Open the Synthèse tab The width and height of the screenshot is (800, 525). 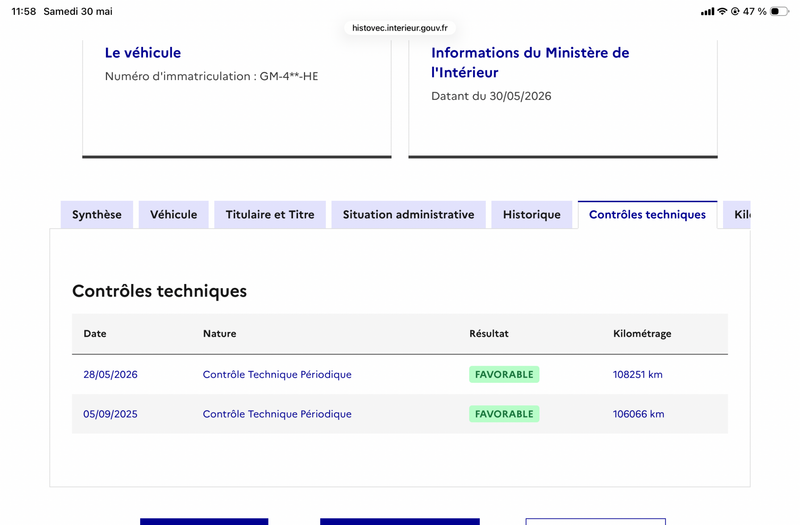[x=97, y=215]
